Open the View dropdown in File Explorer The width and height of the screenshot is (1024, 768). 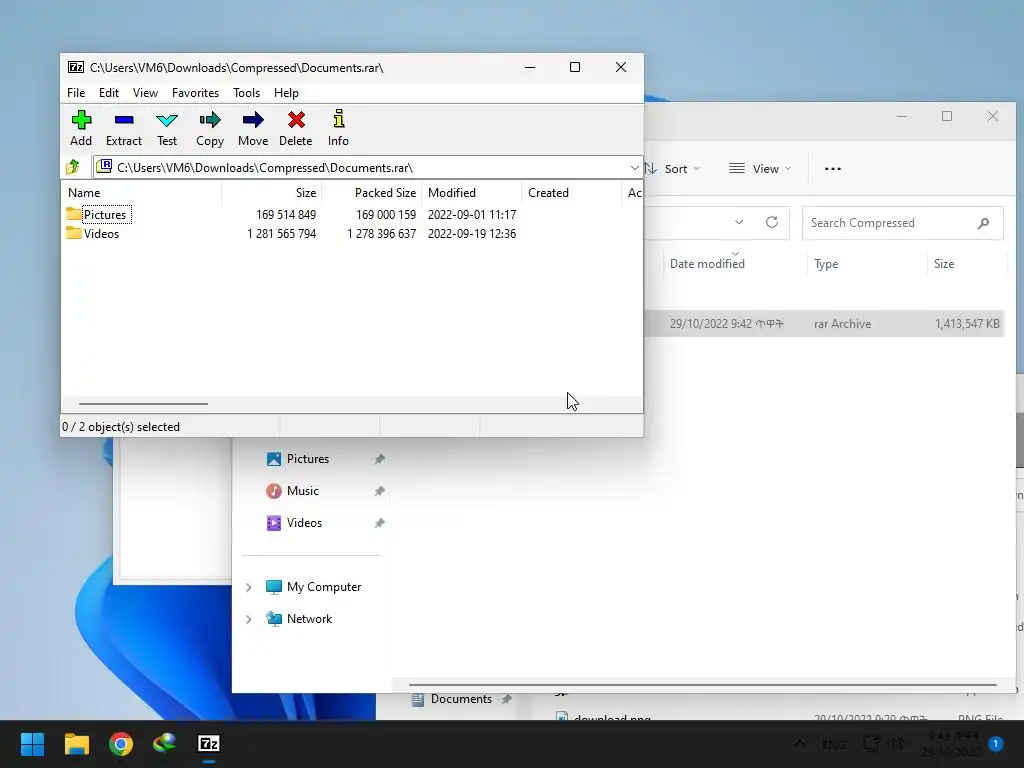760,168
